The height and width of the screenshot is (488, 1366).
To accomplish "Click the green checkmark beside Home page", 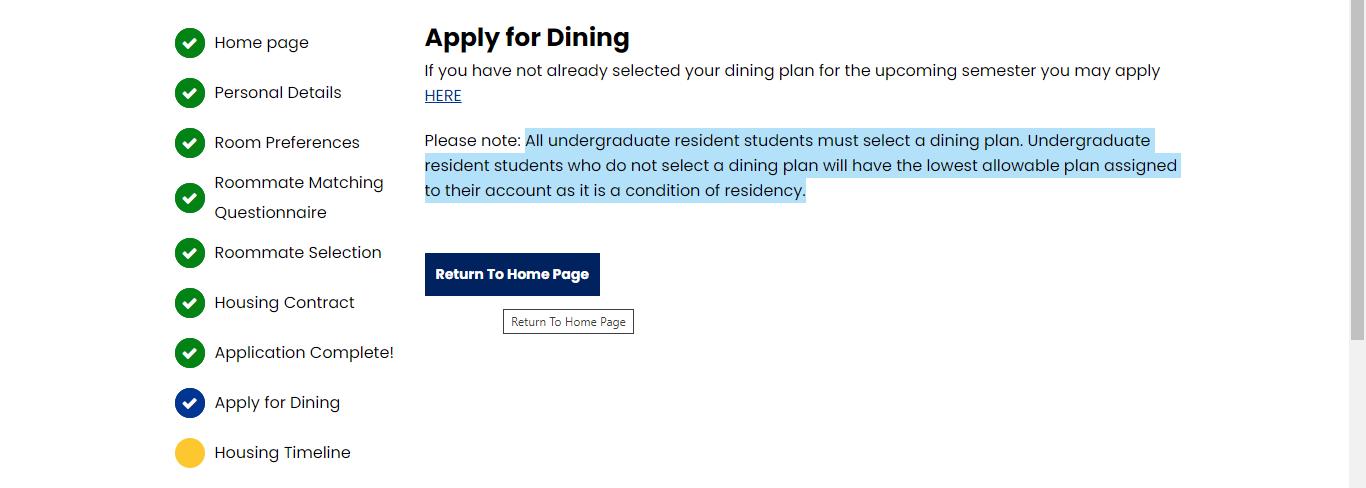I will coord(190,43).
